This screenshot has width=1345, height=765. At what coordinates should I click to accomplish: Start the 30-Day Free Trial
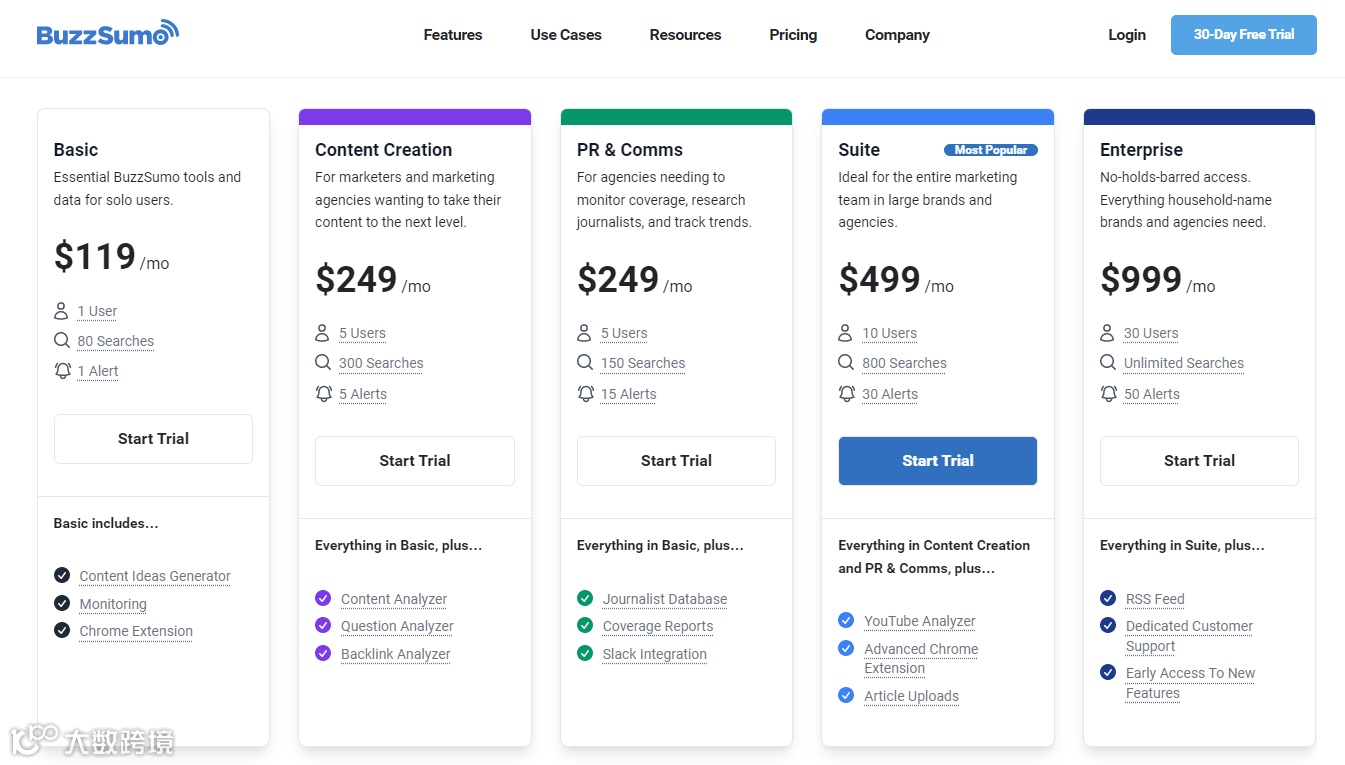pos(1243,35)
